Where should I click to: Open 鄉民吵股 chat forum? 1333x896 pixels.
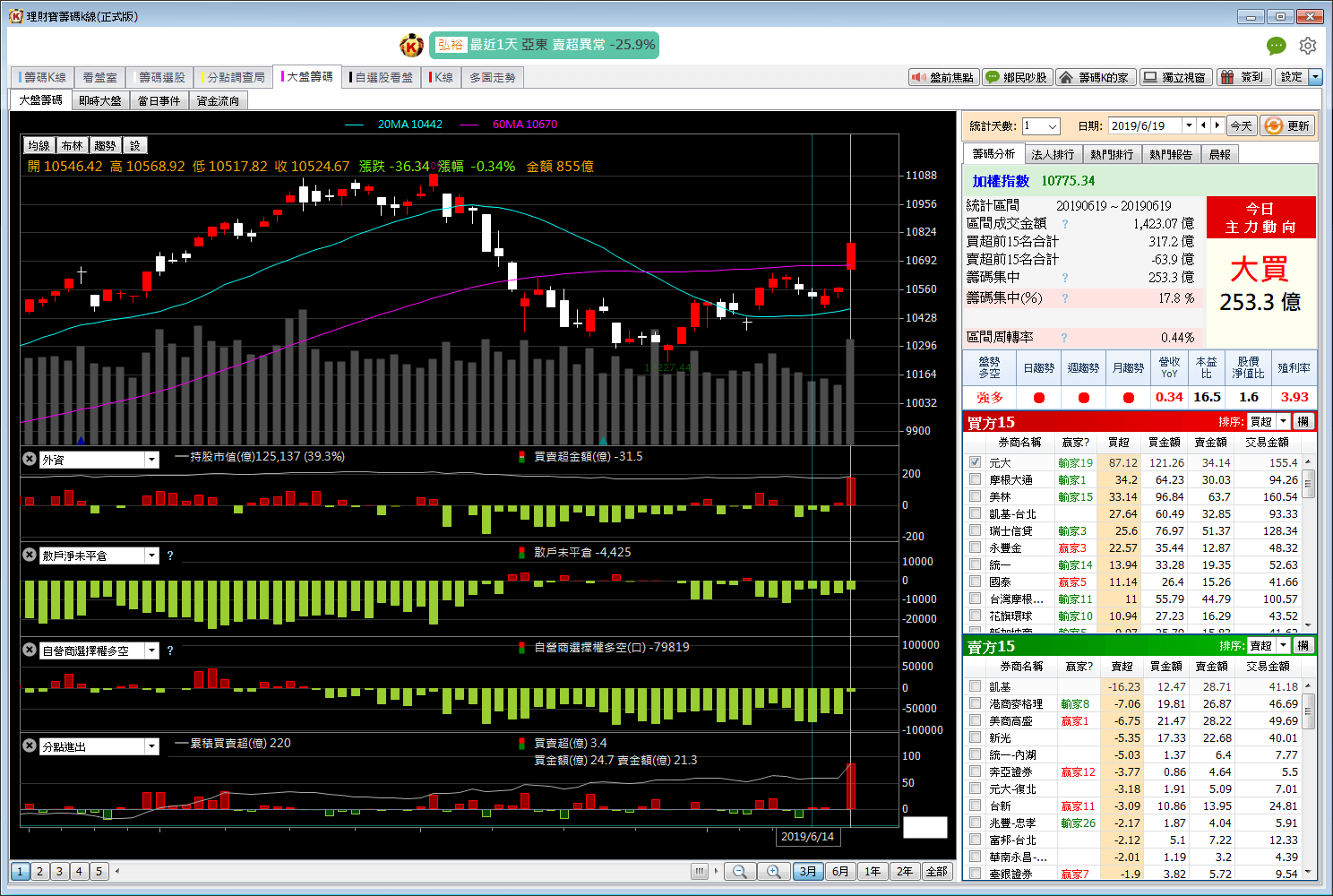pos(1017,78)
